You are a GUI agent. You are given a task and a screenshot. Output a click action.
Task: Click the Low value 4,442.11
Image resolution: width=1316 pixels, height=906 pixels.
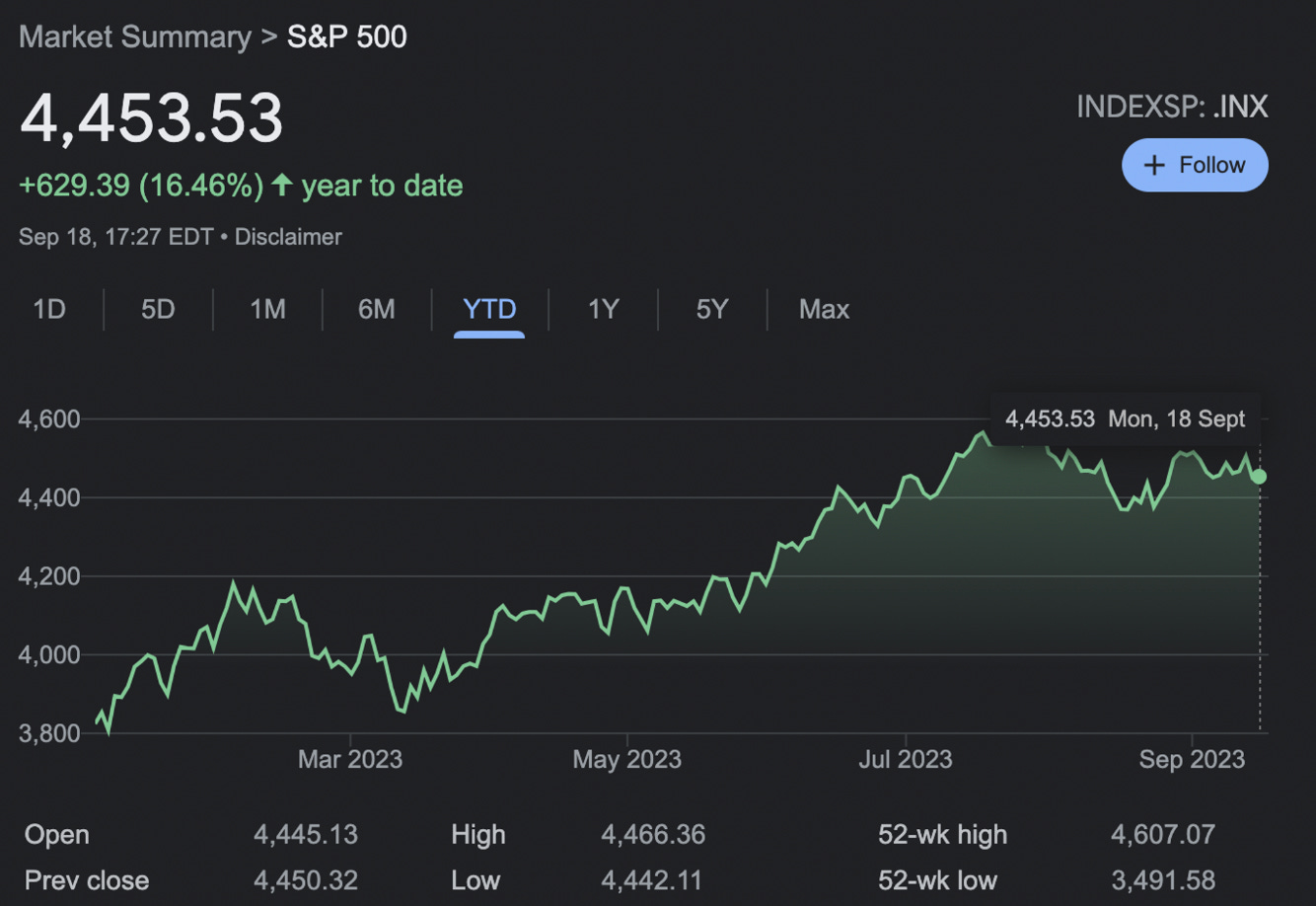(x=651, y=880)
